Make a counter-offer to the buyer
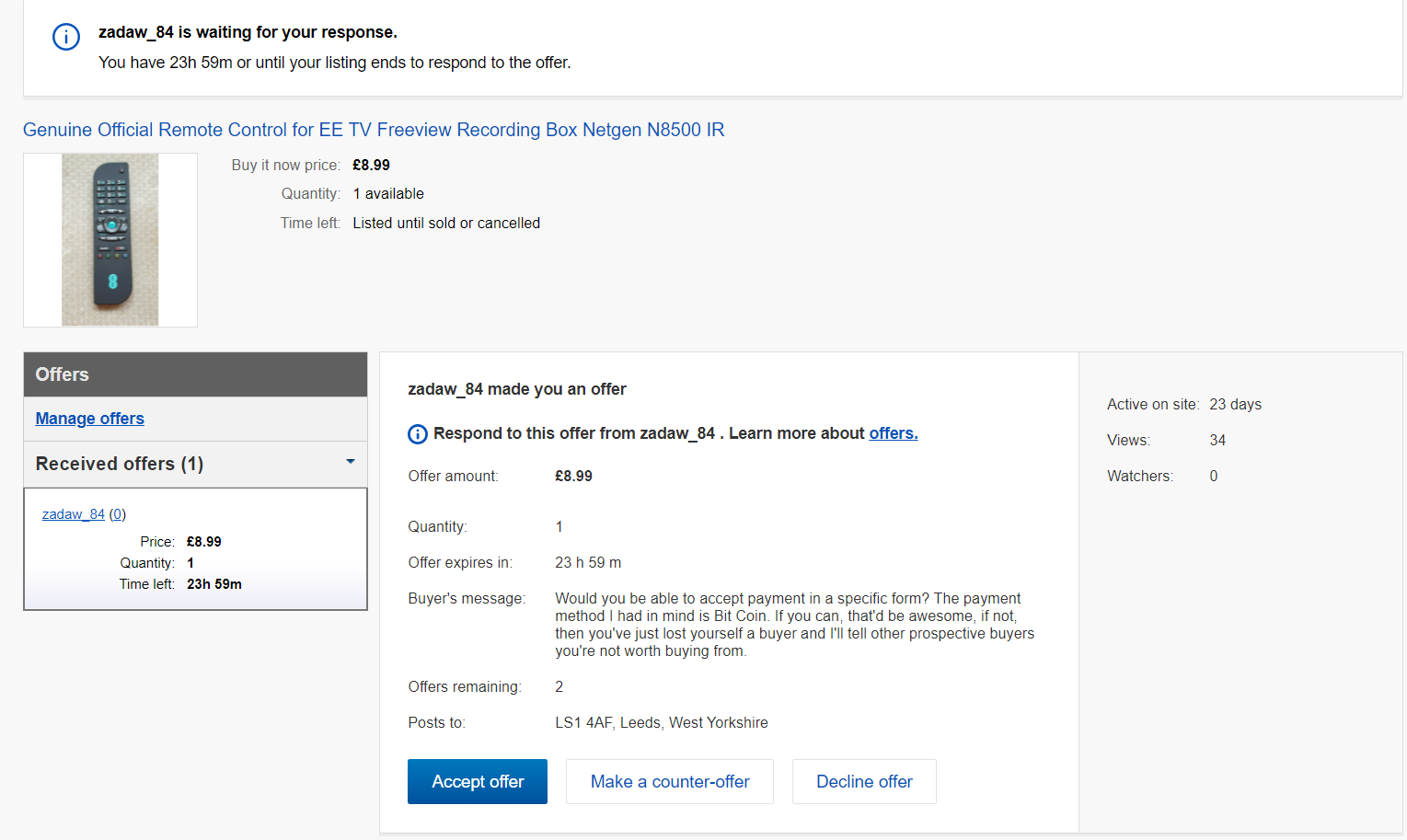This screenshot has height=840, width=1407. (x=669, y=781)
